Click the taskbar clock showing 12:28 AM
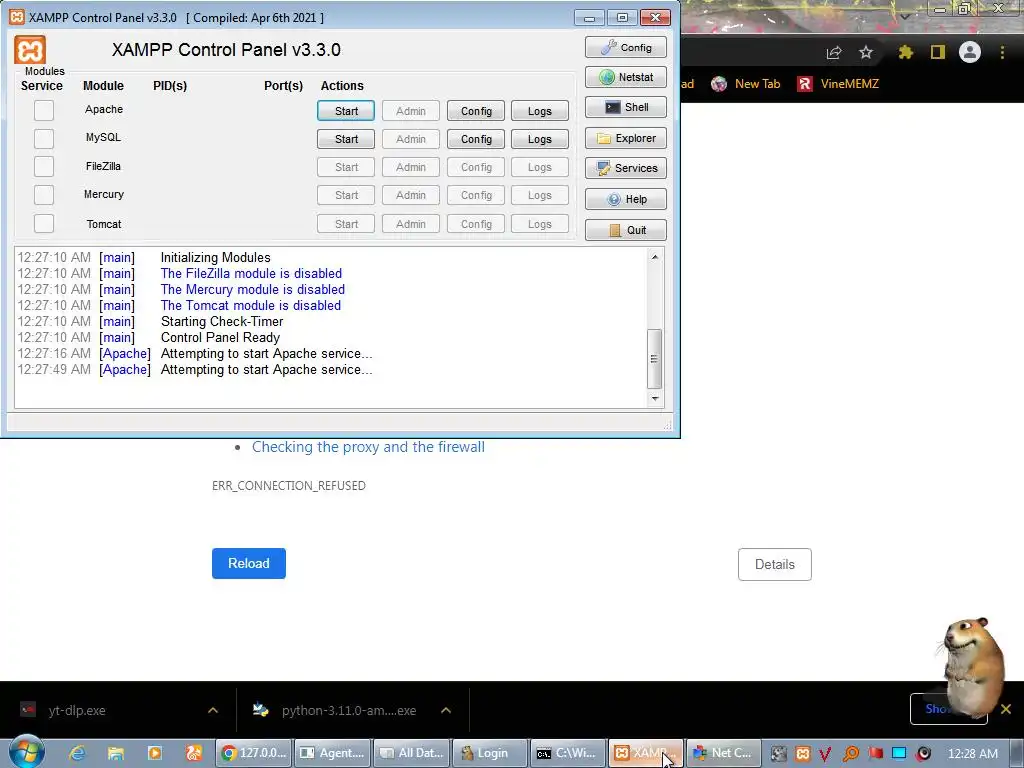Screen dimensions: 1024x768 point(972,754)
